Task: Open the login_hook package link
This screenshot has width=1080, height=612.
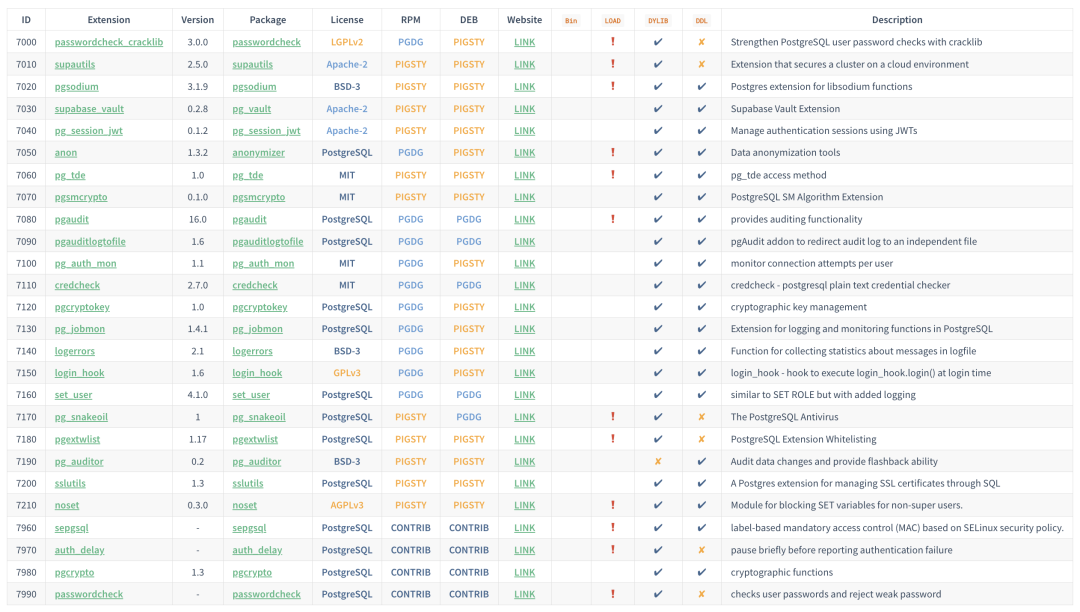Action: [257, 373]
